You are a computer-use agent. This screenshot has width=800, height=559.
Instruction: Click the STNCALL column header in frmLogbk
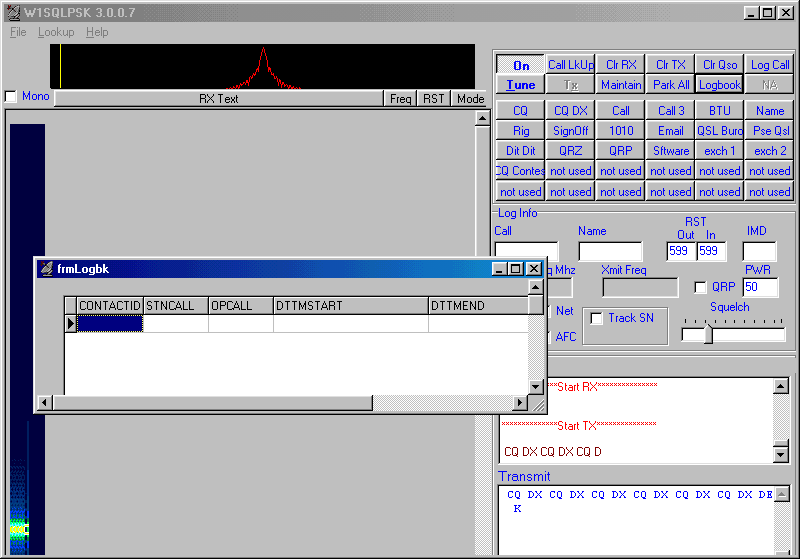(x=176, y=306)
